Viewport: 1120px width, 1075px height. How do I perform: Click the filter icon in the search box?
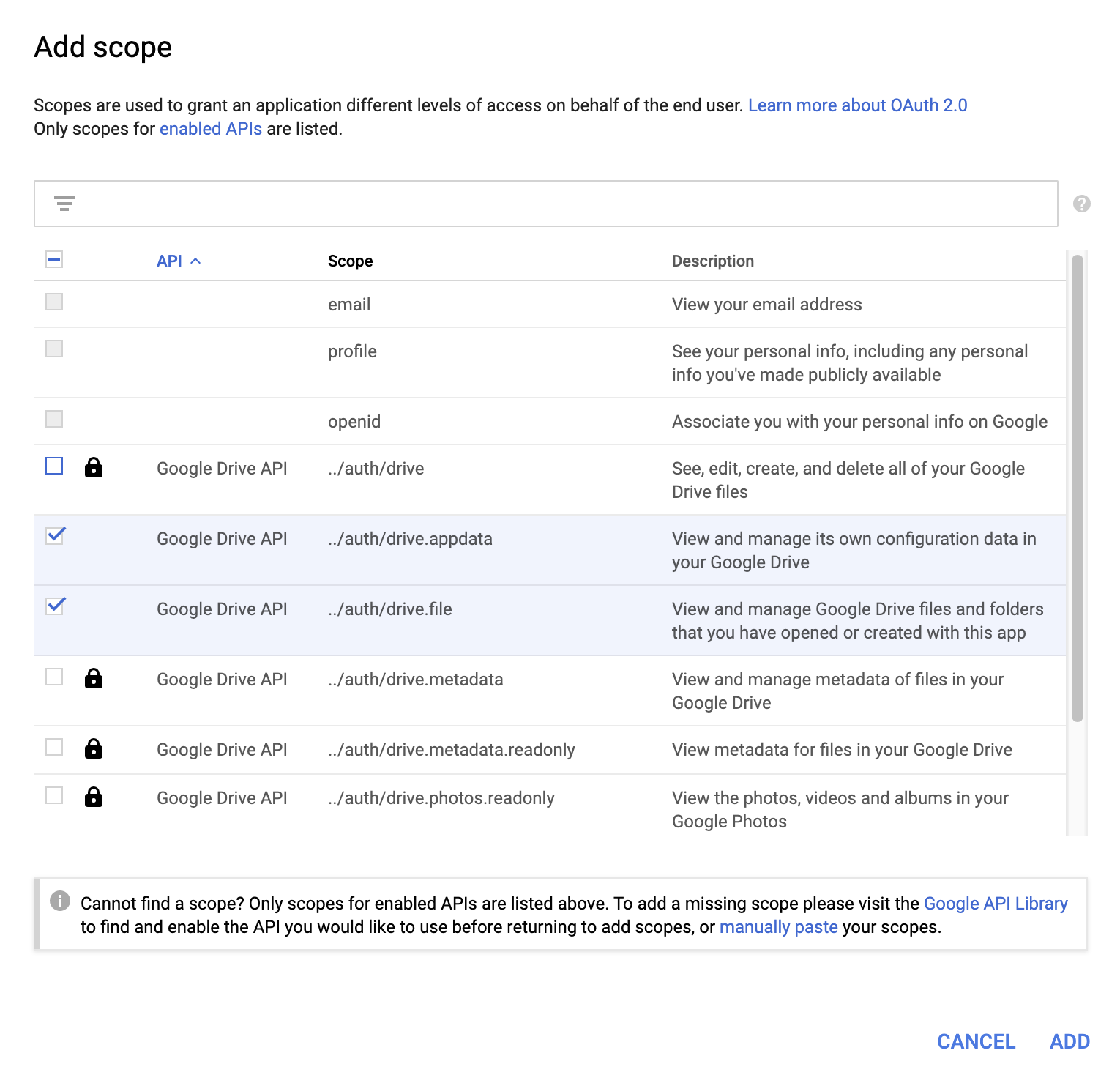(x=64, y=204)
